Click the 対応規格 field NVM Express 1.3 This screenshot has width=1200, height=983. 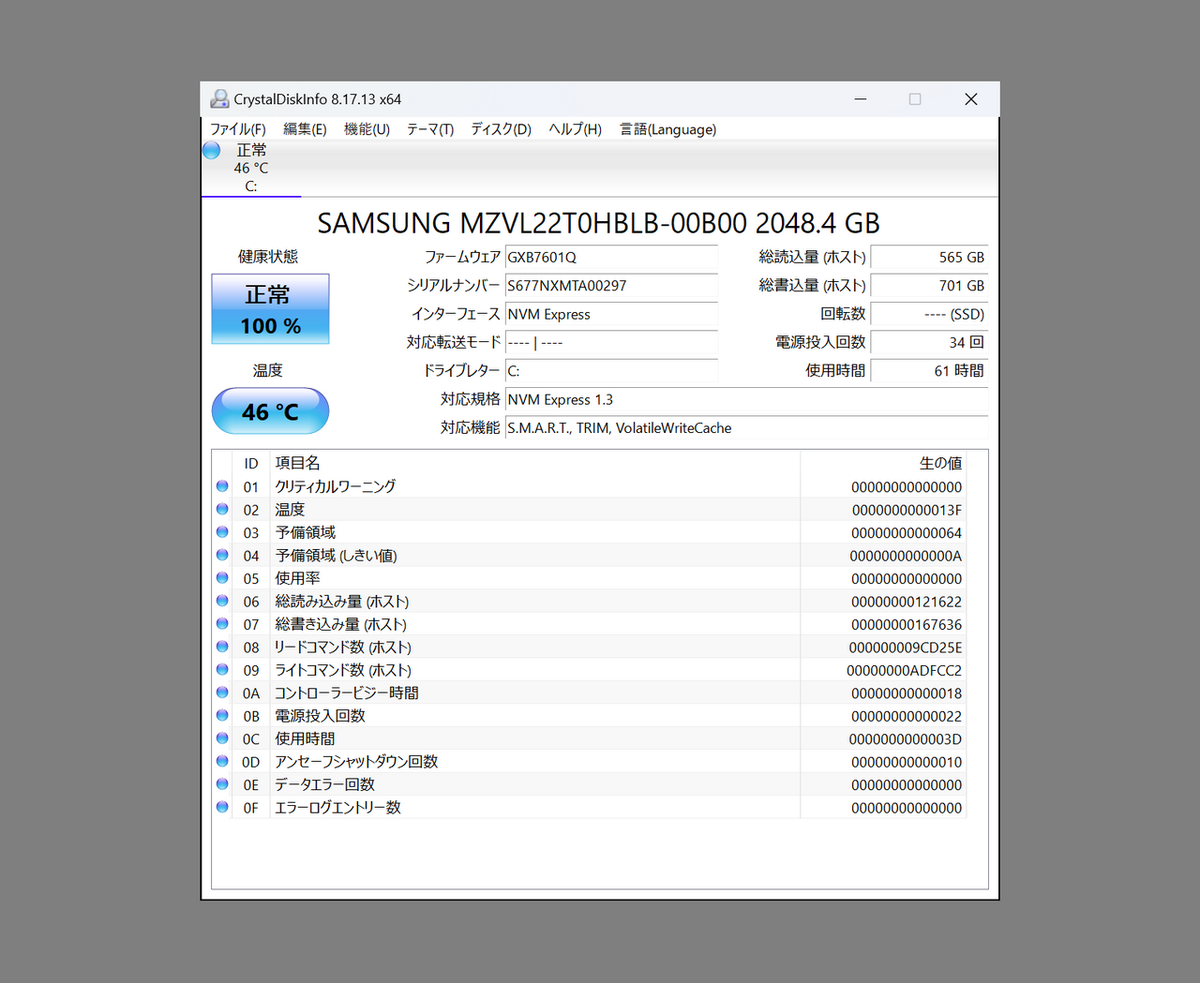(746, 399)
